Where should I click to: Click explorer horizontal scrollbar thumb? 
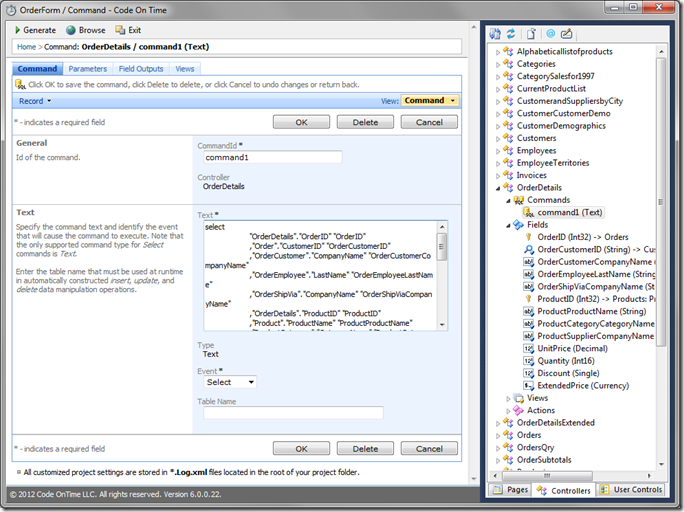click(547, 475)
